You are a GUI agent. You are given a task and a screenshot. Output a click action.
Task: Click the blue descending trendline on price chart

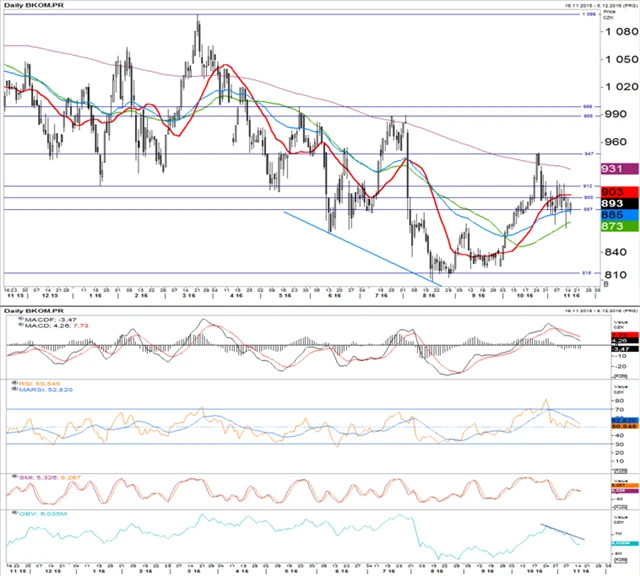(362, 249)
